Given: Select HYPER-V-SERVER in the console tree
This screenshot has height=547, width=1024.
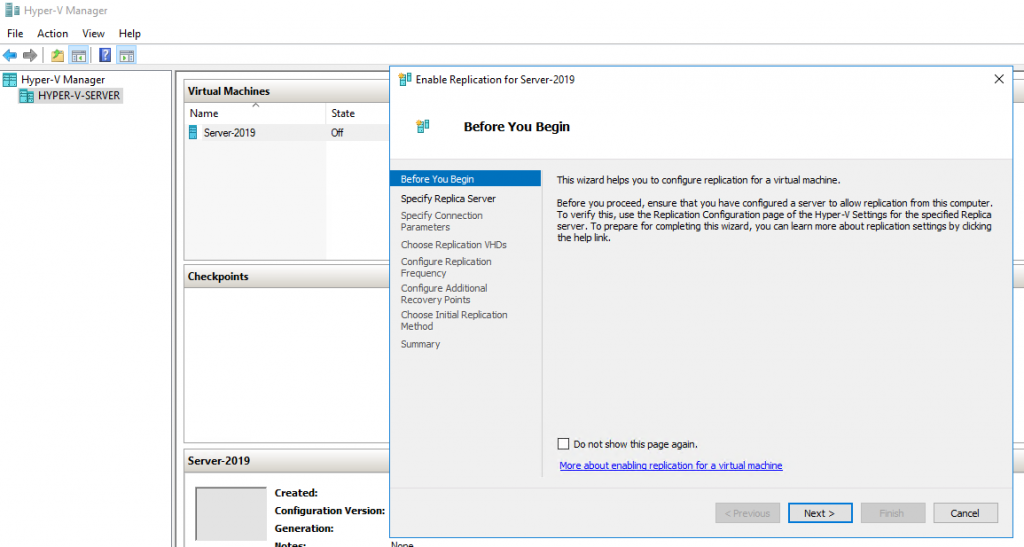Looking at the screenshot, I should 79,96.
